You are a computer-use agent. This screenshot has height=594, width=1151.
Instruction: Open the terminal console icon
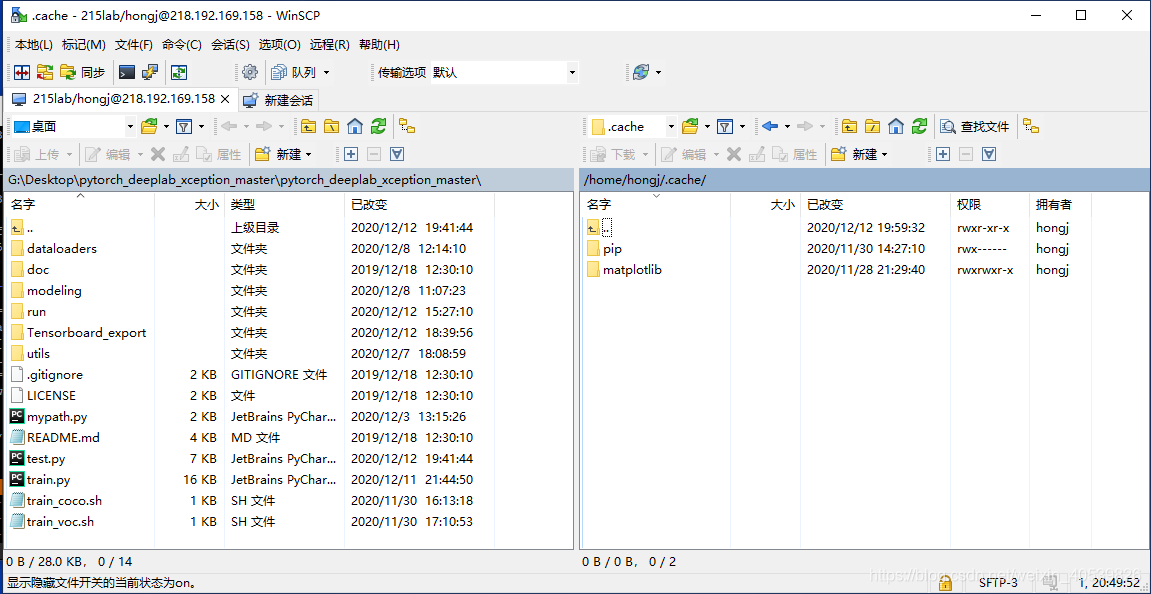127,72
